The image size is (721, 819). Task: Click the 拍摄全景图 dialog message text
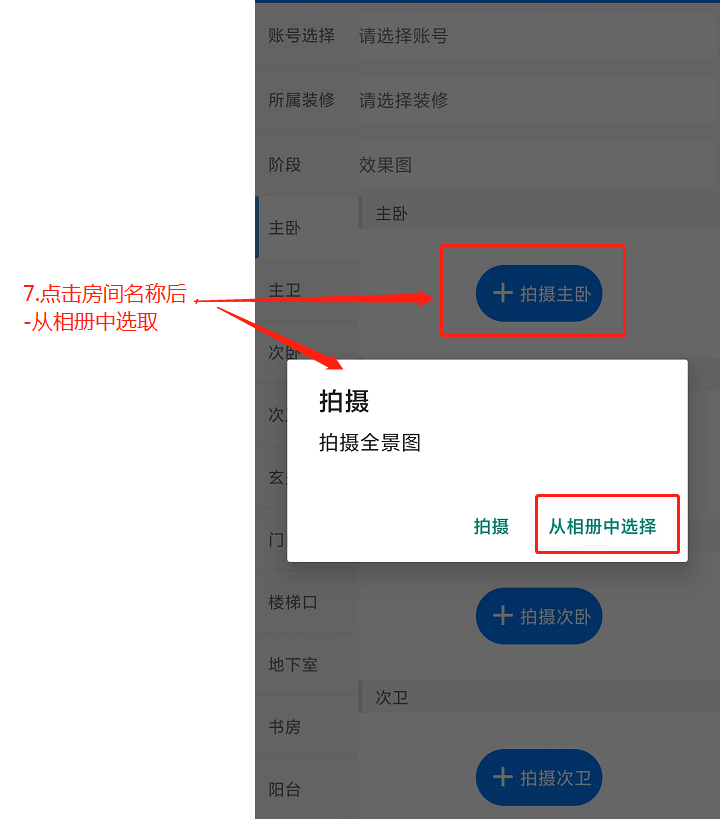(370, 442)
